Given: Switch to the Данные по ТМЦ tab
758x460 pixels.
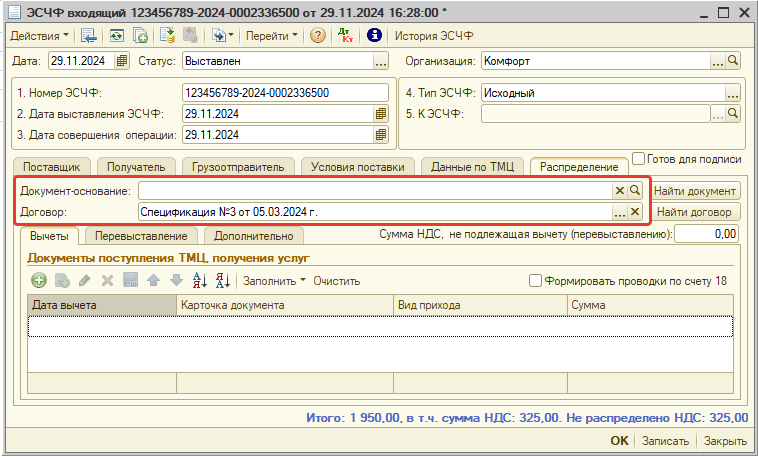Looking at the screenshot, I should click(x=472, y=167).
